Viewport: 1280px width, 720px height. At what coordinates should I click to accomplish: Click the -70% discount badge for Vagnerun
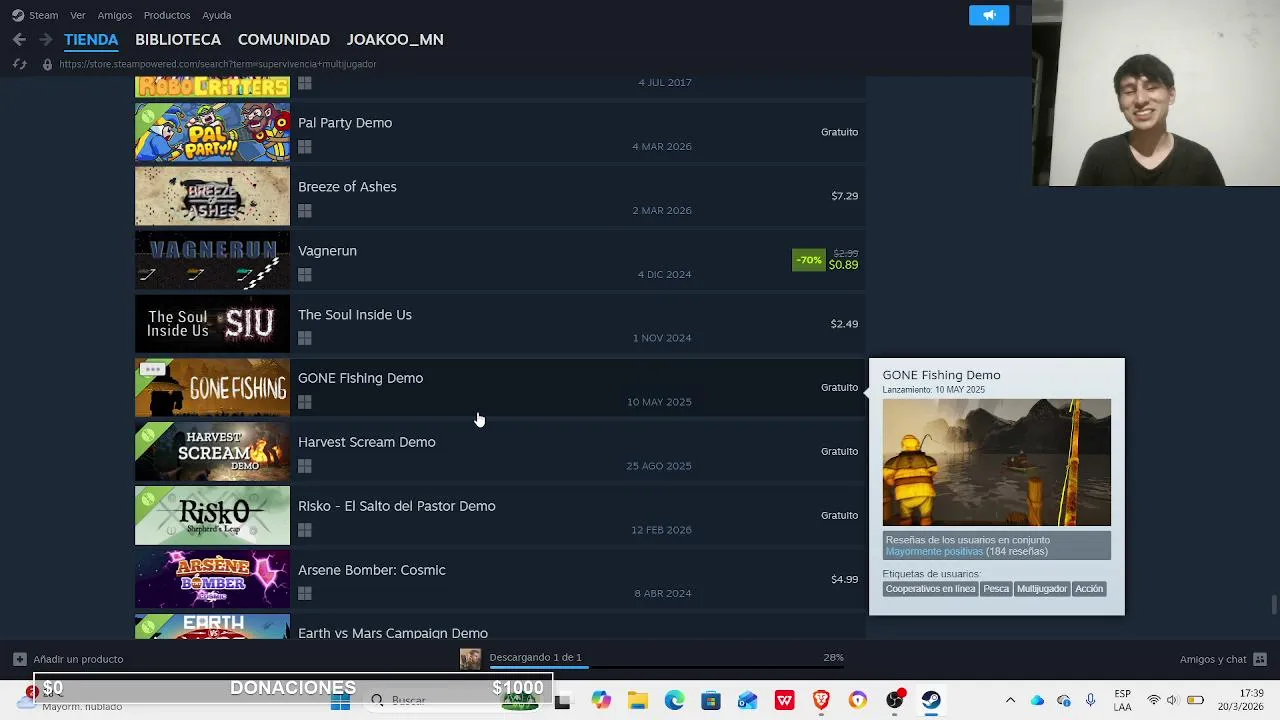point(808,260)
